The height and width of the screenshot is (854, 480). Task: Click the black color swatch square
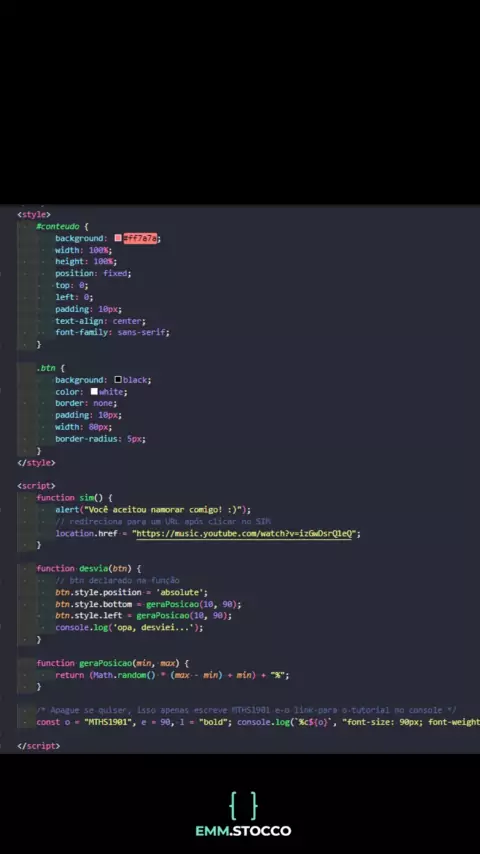pyautogui.click(x=118, y=380)
